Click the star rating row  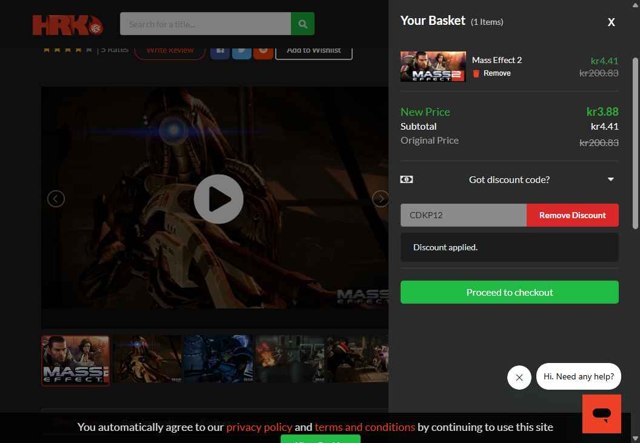(67, 50)
